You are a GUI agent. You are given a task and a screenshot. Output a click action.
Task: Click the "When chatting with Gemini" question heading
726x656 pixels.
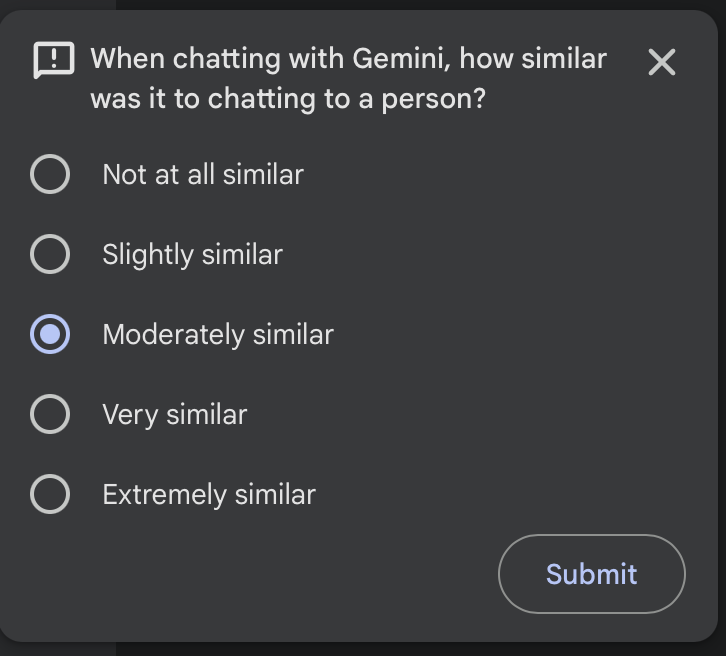349,79
